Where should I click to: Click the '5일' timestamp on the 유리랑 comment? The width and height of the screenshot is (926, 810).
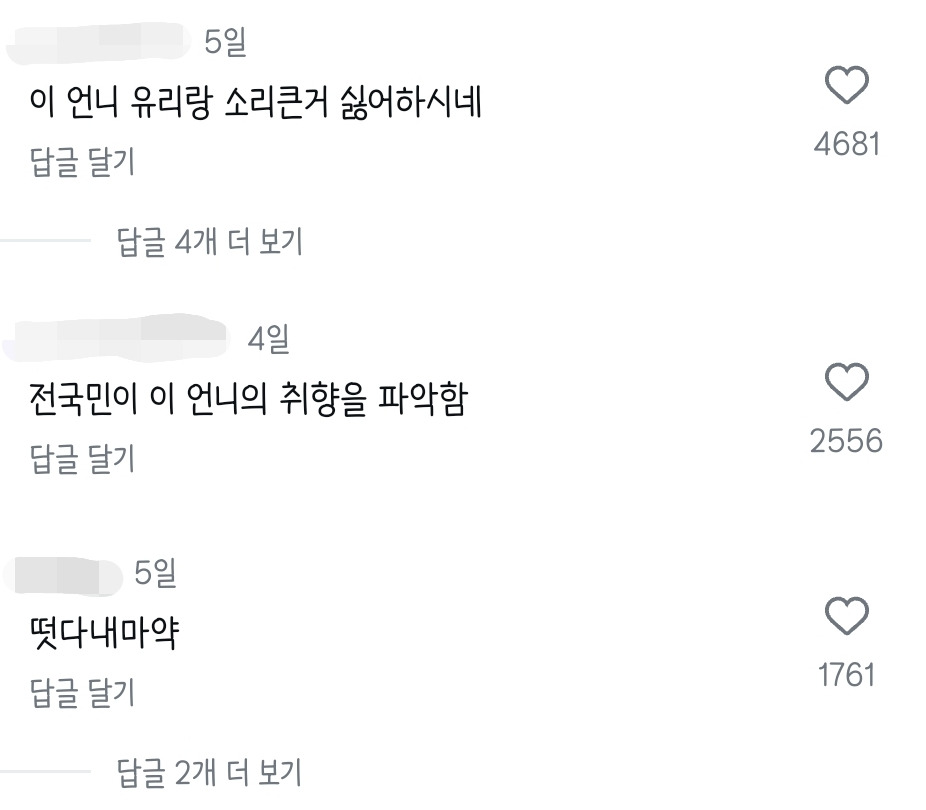[225, 42]
